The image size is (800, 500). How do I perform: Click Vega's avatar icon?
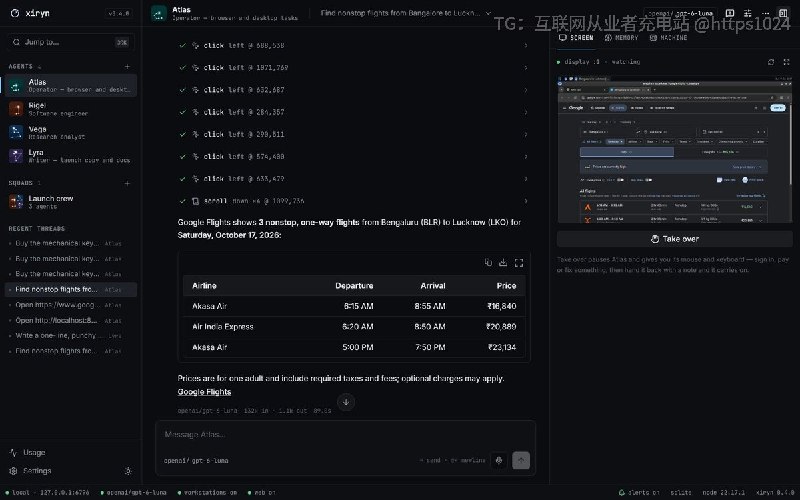tap(16, 132)
